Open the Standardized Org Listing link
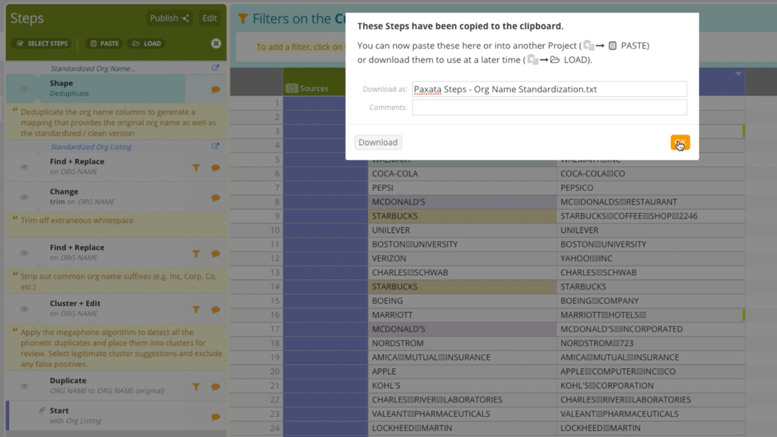This screenshot has height=437, width=777. (91, 147)
